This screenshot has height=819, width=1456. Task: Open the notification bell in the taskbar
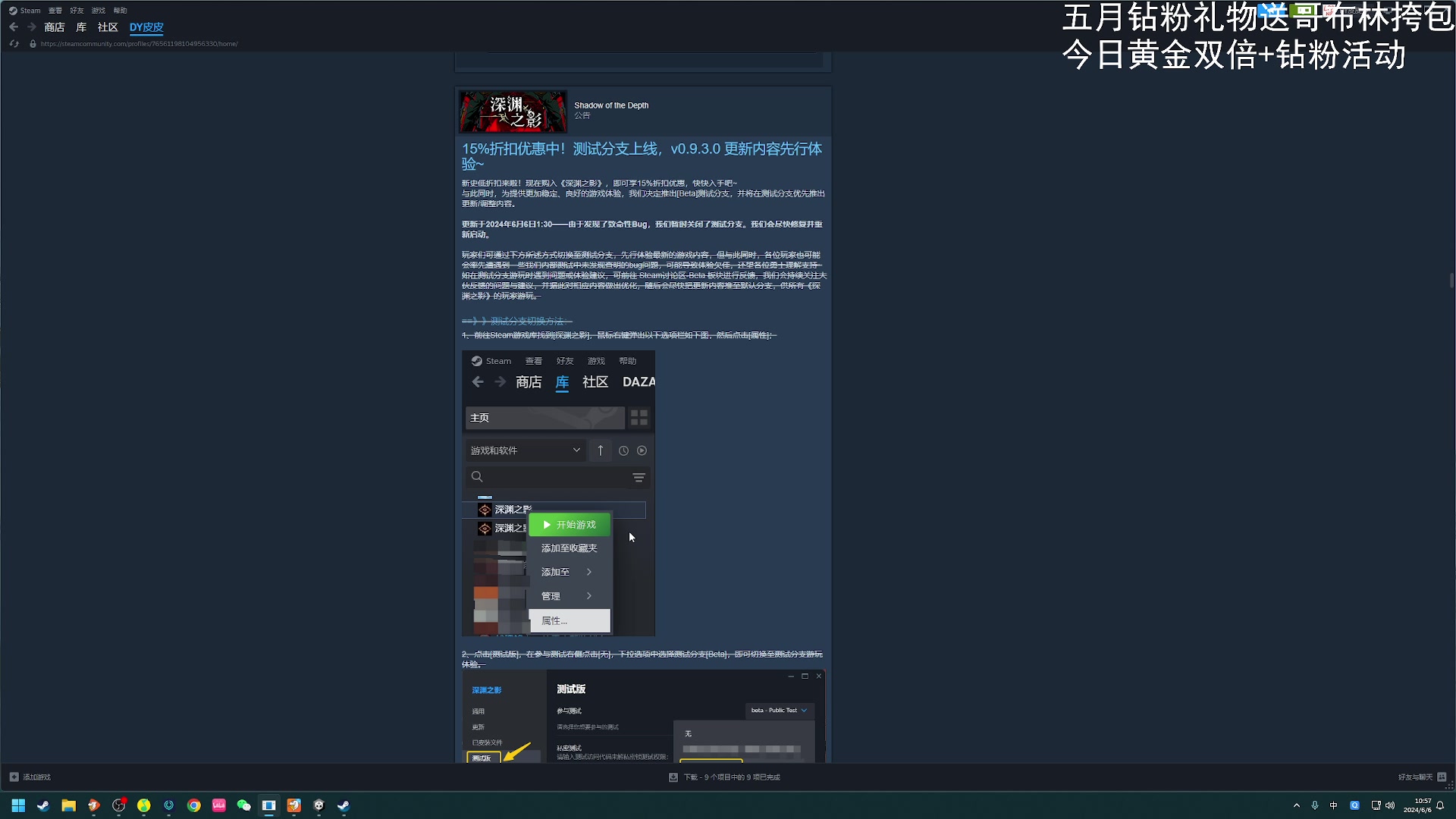[1440, 805]
